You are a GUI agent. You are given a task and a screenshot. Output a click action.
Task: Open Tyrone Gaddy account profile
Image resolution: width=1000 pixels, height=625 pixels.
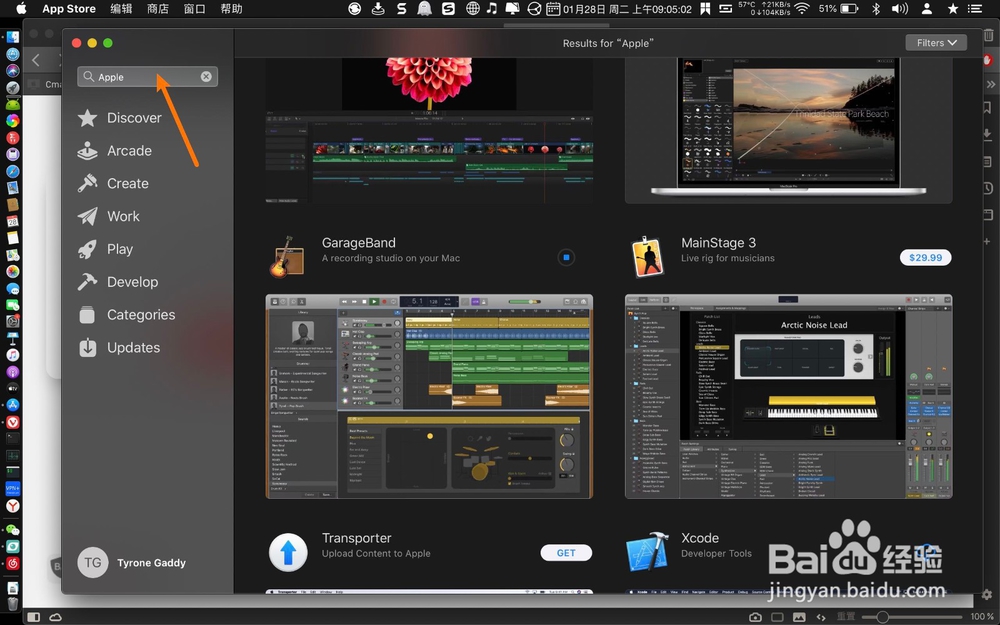coord(131,562)
